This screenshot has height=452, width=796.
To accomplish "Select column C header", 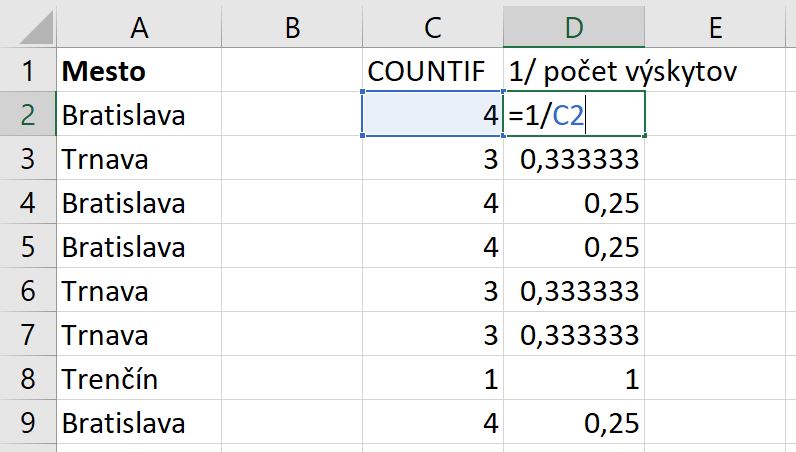I will click(x=433, y=27).
